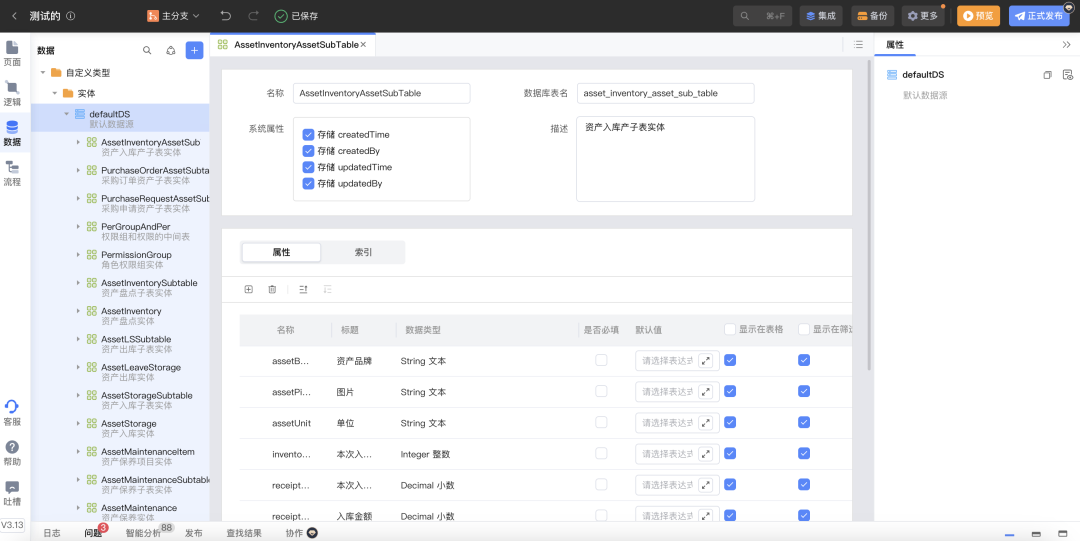Expand the AssetStorage entity
This screenshot has width=1080, height=541.
(79, 423)
